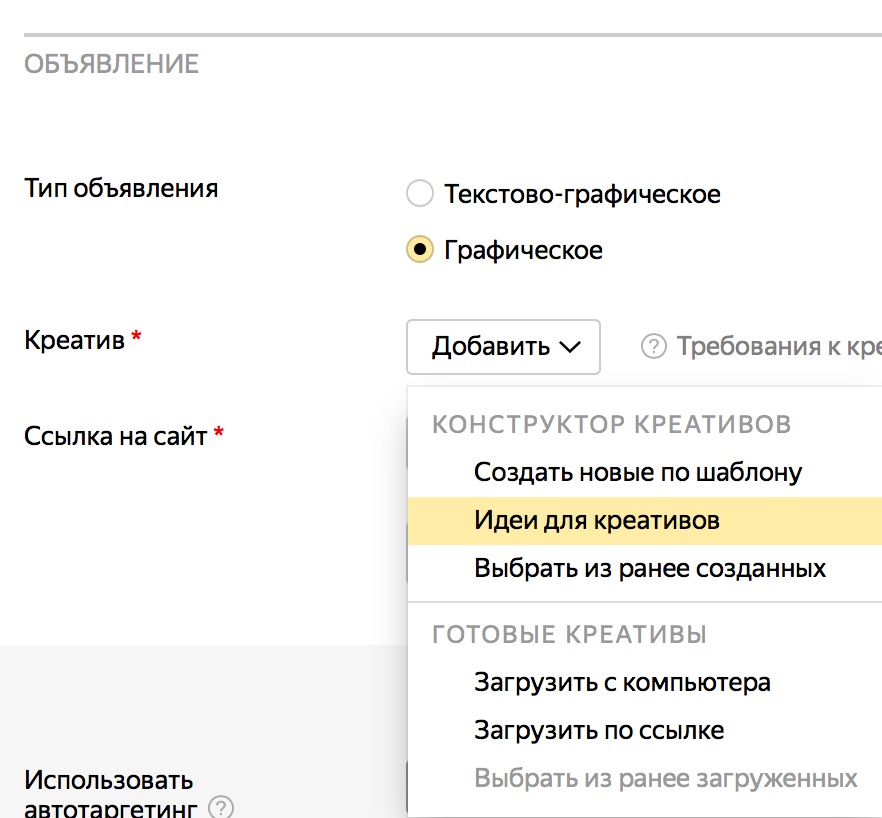Choose Загрузить с компьютера
Viewport: 882px width, 818px height.
coord(622,683)
